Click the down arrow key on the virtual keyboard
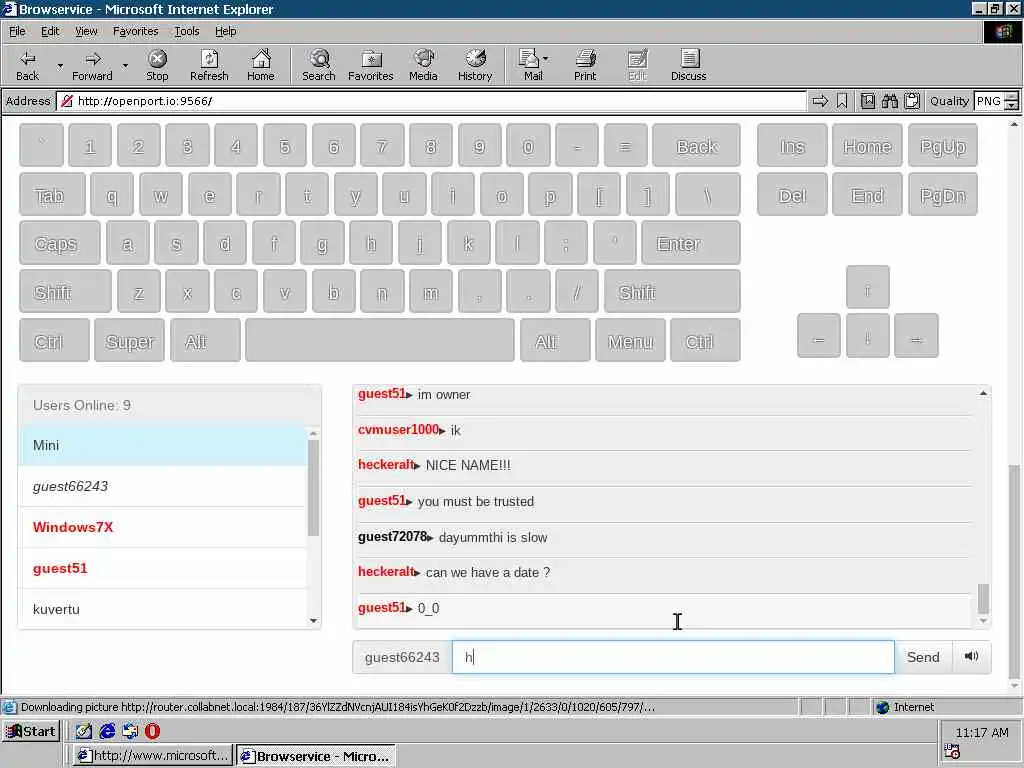 pos(867,336)
